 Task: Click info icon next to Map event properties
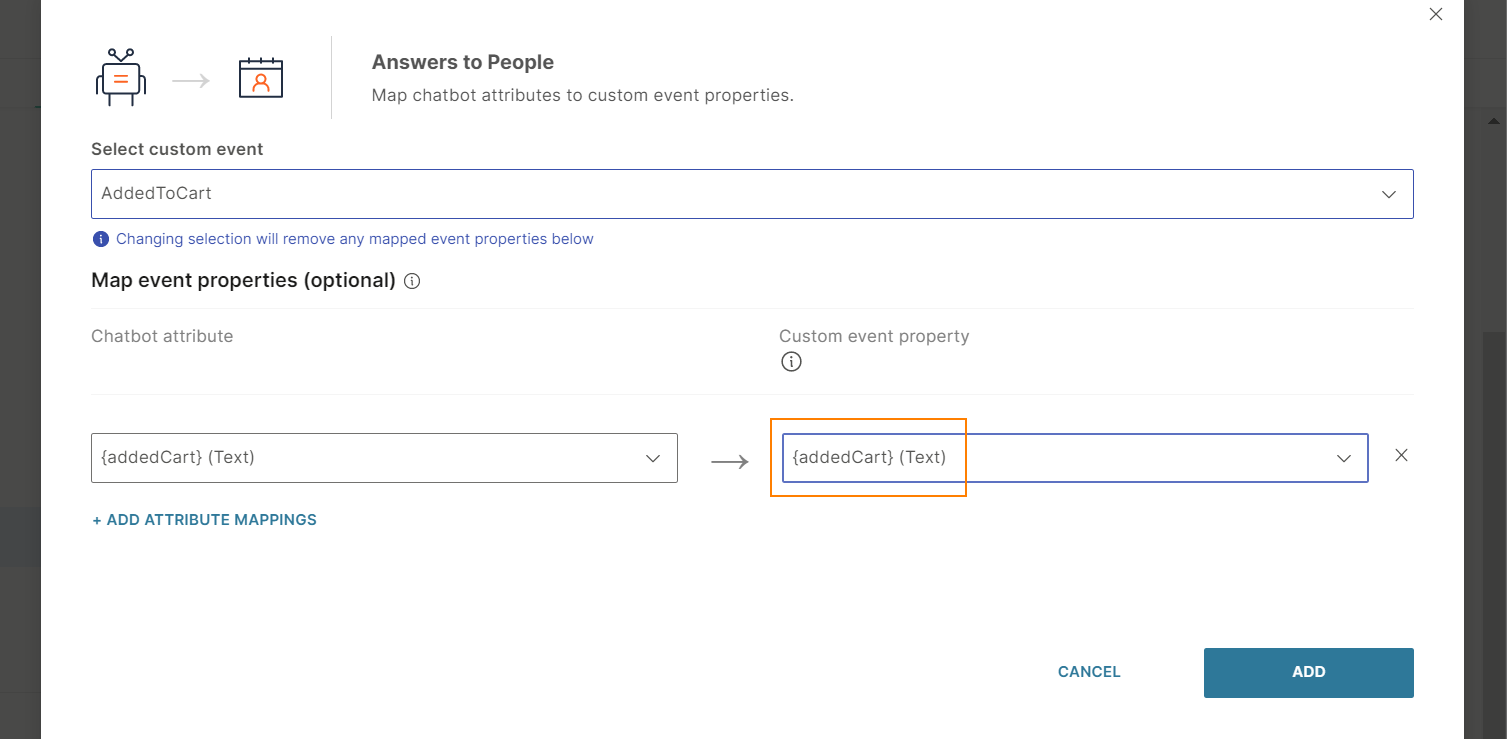[x=412, y=281]
